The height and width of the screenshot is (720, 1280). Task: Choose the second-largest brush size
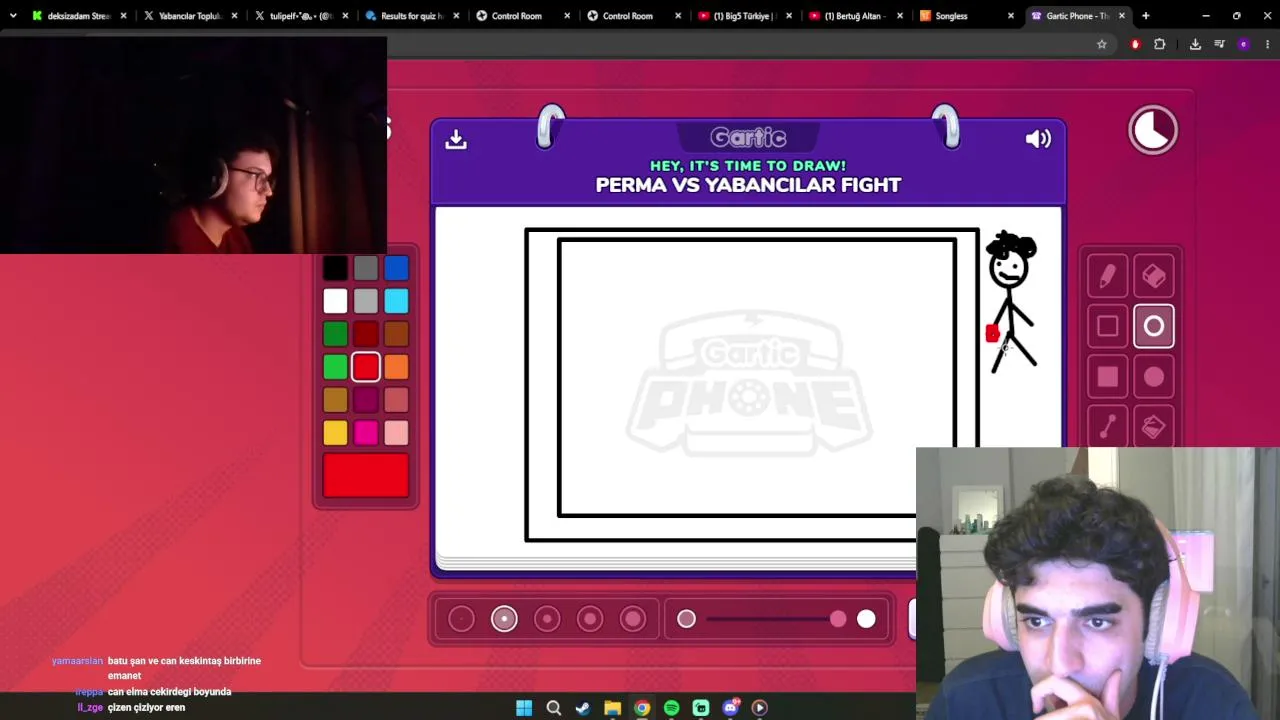point(590,620)
